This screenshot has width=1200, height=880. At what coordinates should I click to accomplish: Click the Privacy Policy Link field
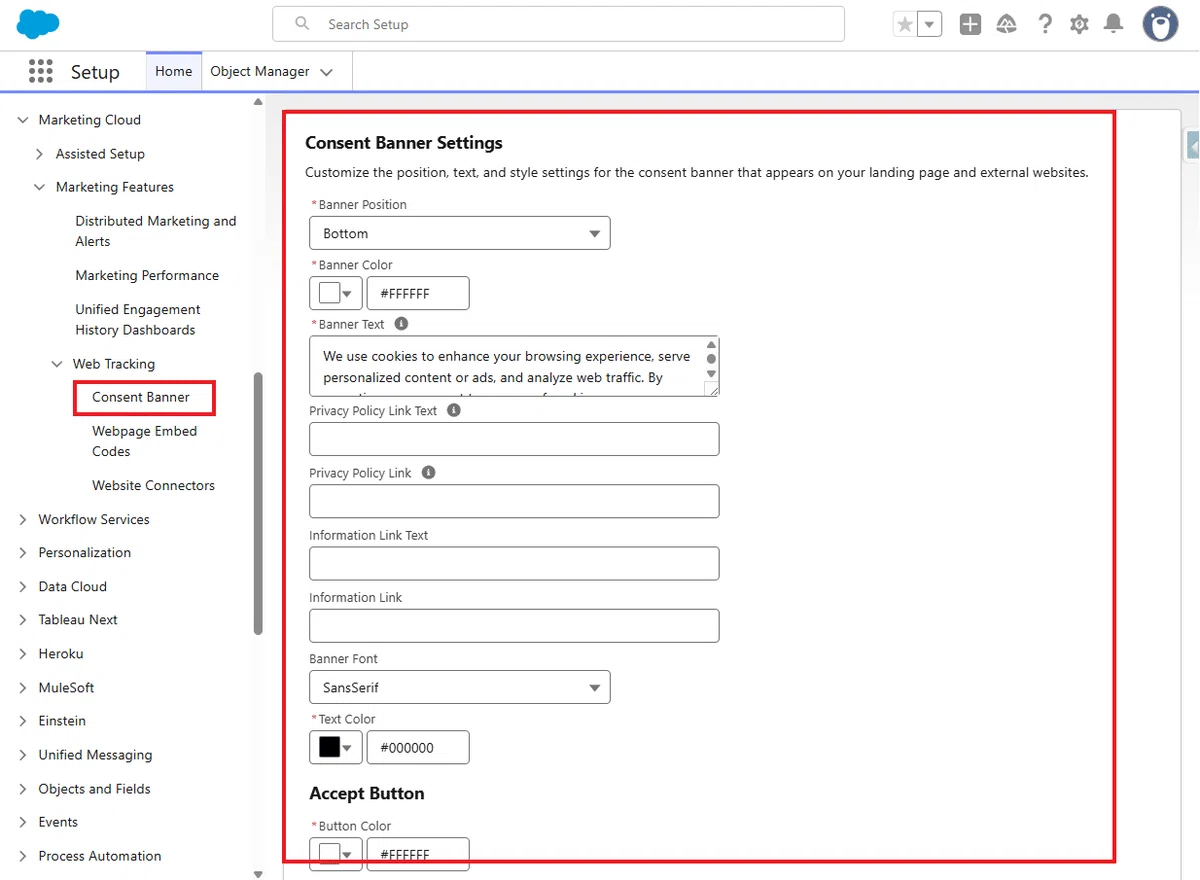pos(514,501)
